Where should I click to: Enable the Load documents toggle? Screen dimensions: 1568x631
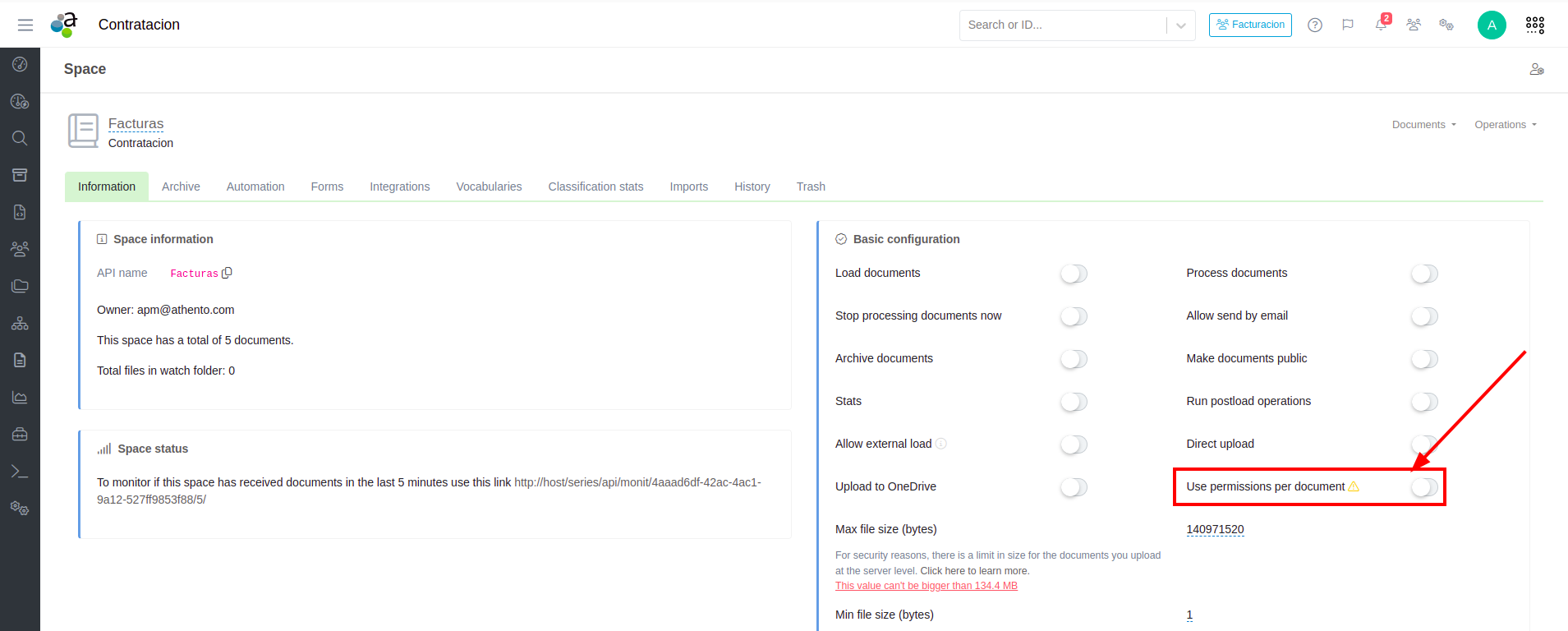pyautogui.click(x=1074, y=274)
